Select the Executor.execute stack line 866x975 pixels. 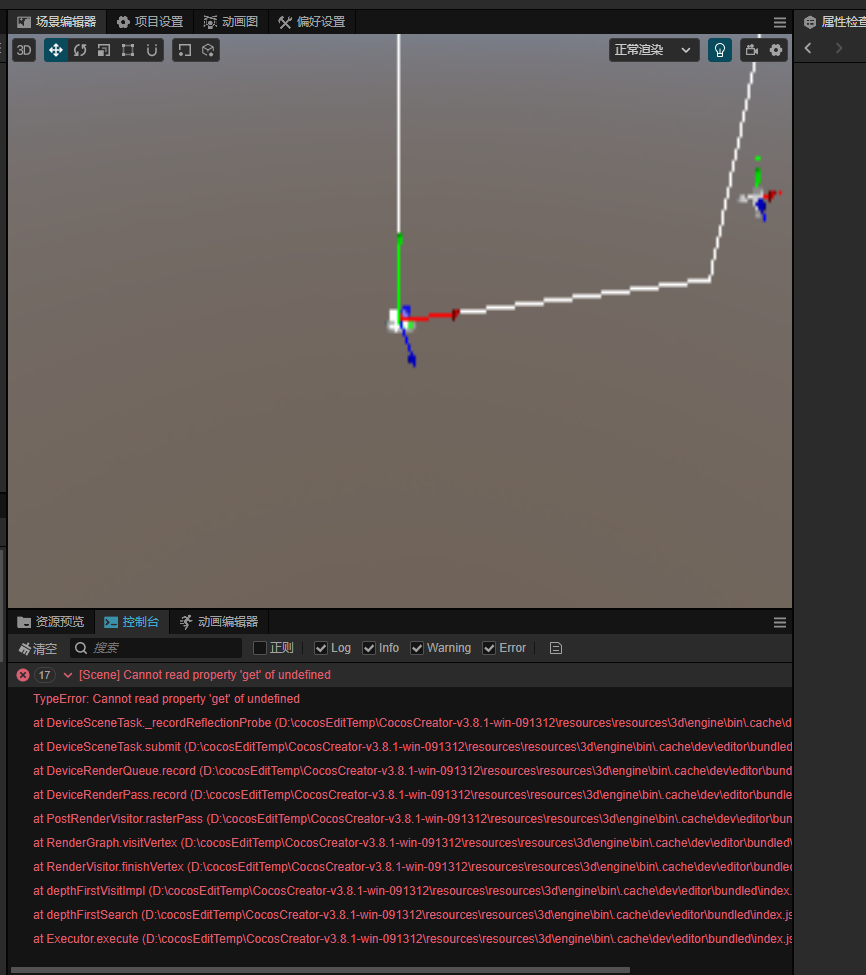click(x=412, y=939)
